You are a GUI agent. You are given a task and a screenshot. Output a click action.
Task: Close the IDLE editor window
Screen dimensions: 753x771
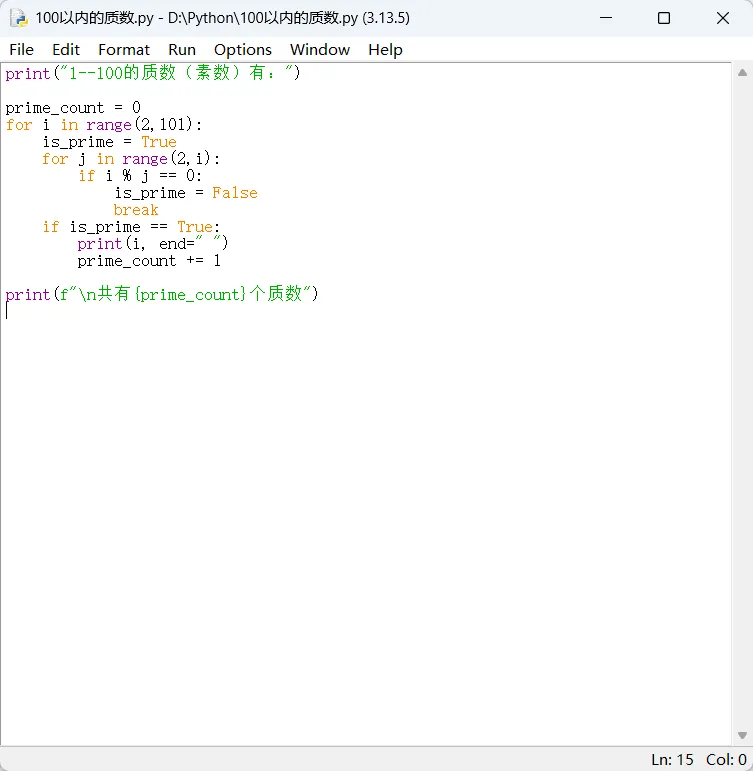[723, 18]
